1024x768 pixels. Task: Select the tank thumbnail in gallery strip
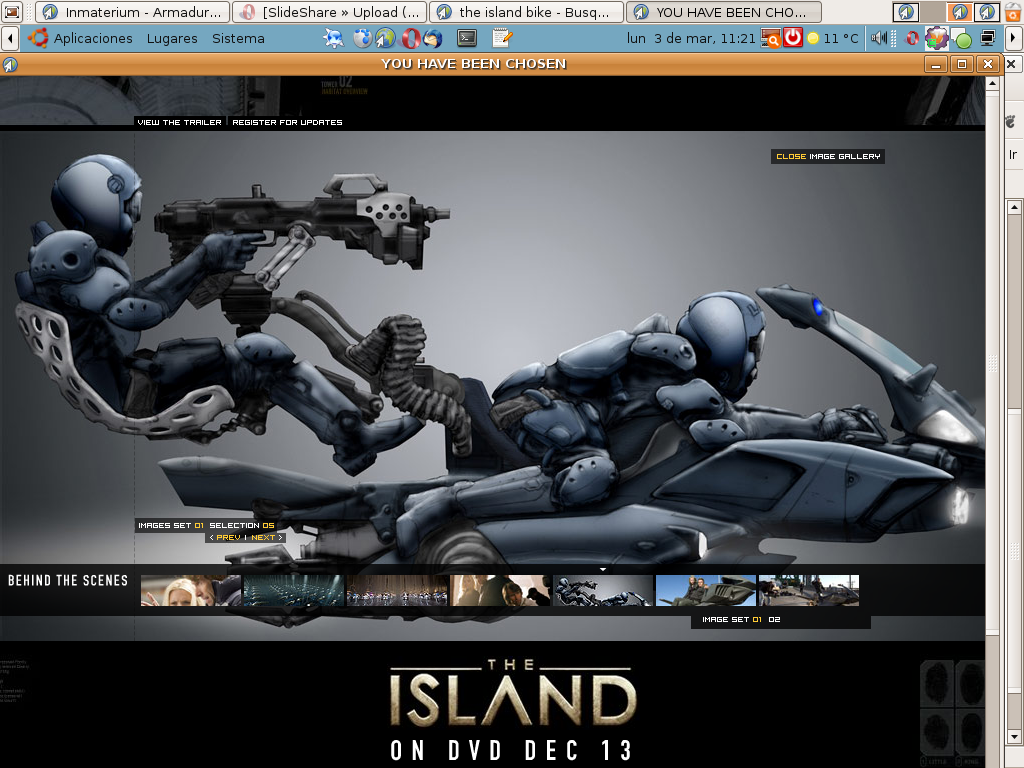tap(706, 591)
